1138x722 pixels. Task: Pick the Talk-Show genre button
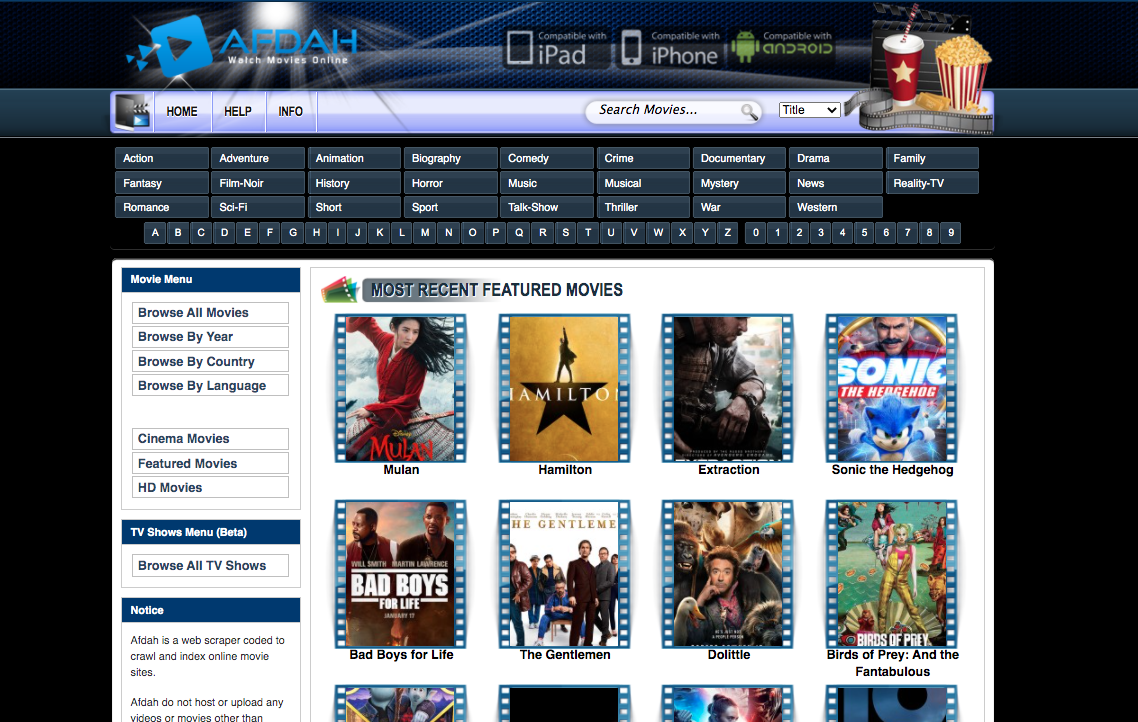coord(547,207)
